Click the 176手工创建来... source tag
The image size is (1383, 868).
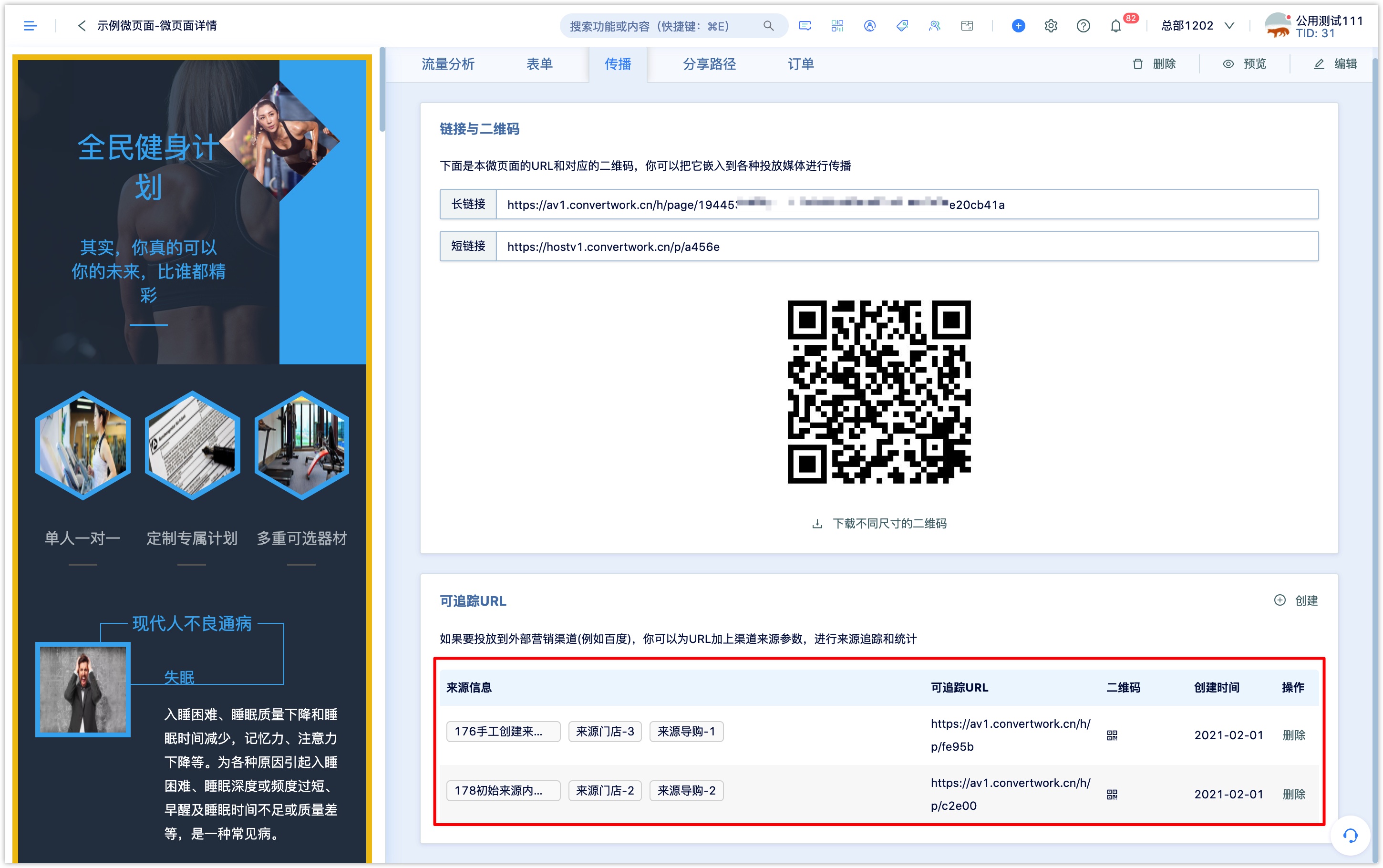pyautogui.click(x=503, y=732)
